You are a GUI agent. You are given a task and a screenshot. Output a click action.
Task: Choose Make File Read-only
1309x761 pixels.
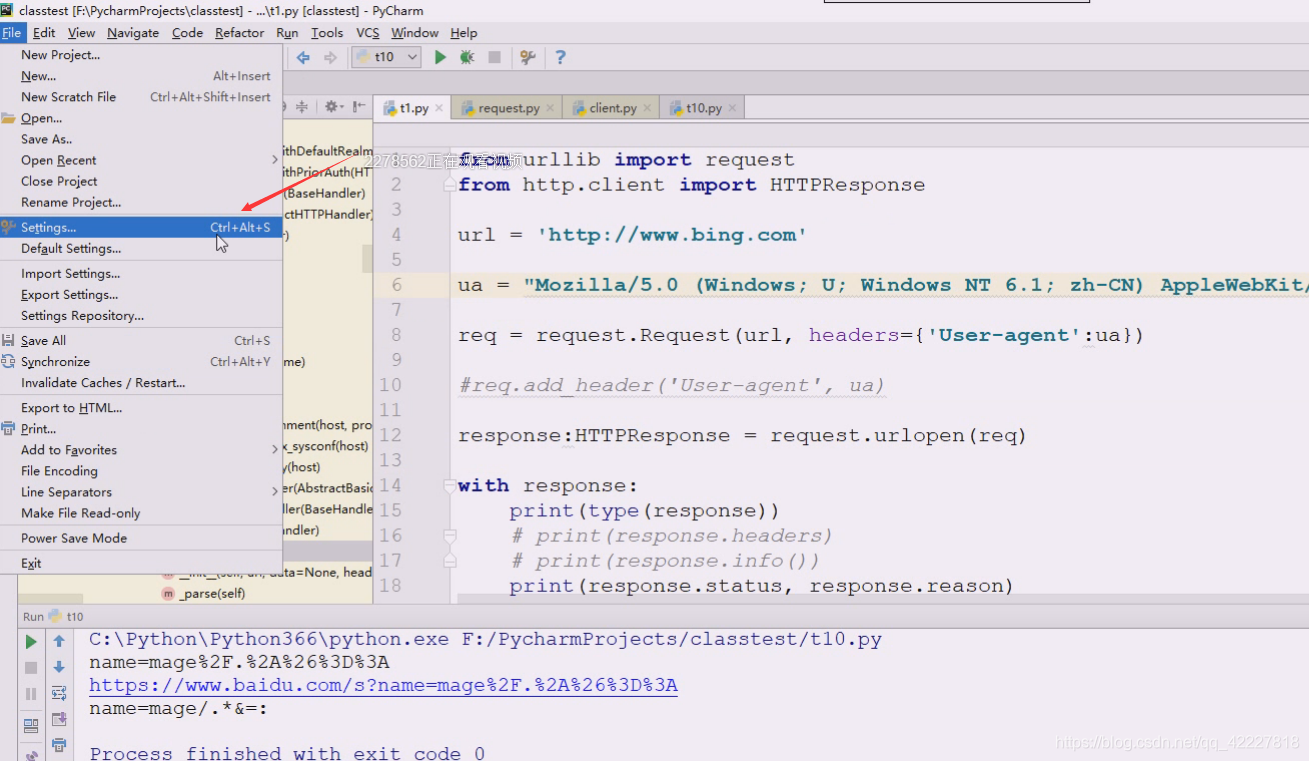[142, 513]
